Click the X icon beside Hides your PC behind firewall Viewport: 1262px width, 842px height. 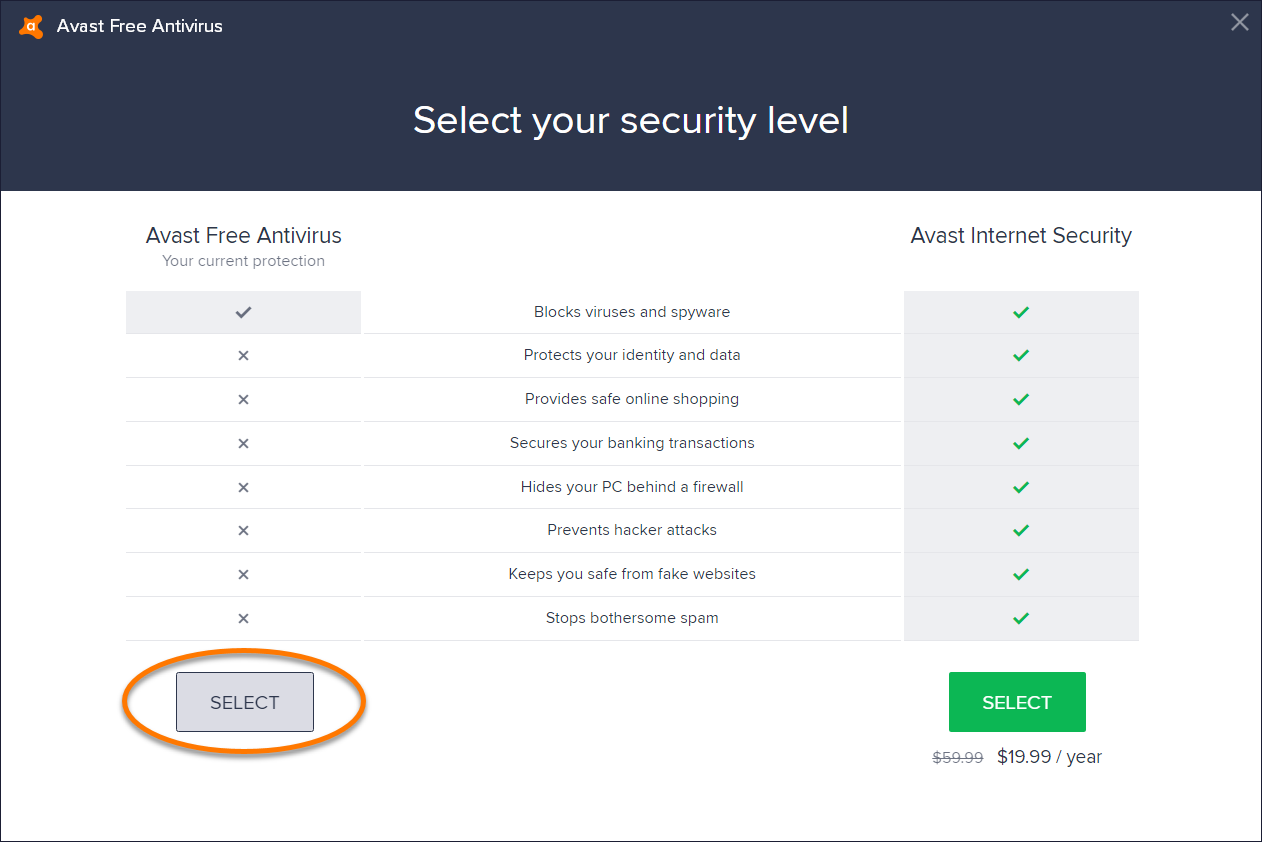[243, 487]
